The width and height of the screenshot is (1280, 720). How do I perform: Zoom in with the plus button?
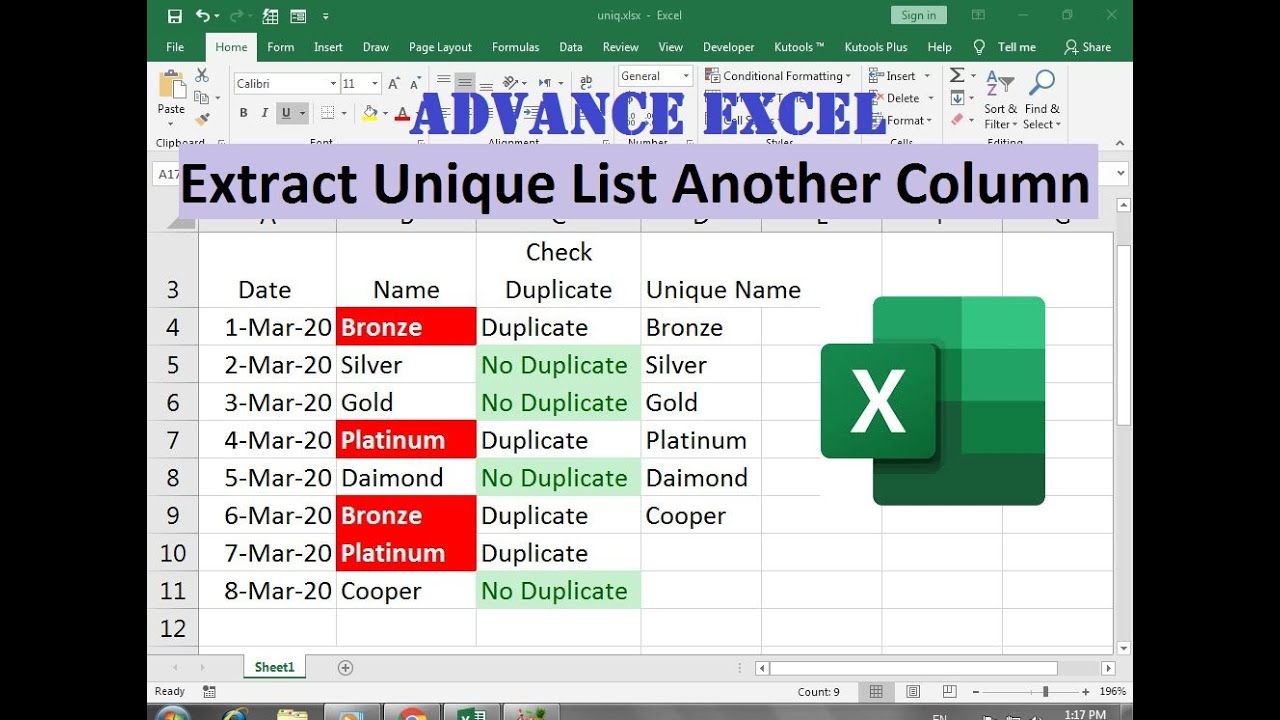[1086, 691]
